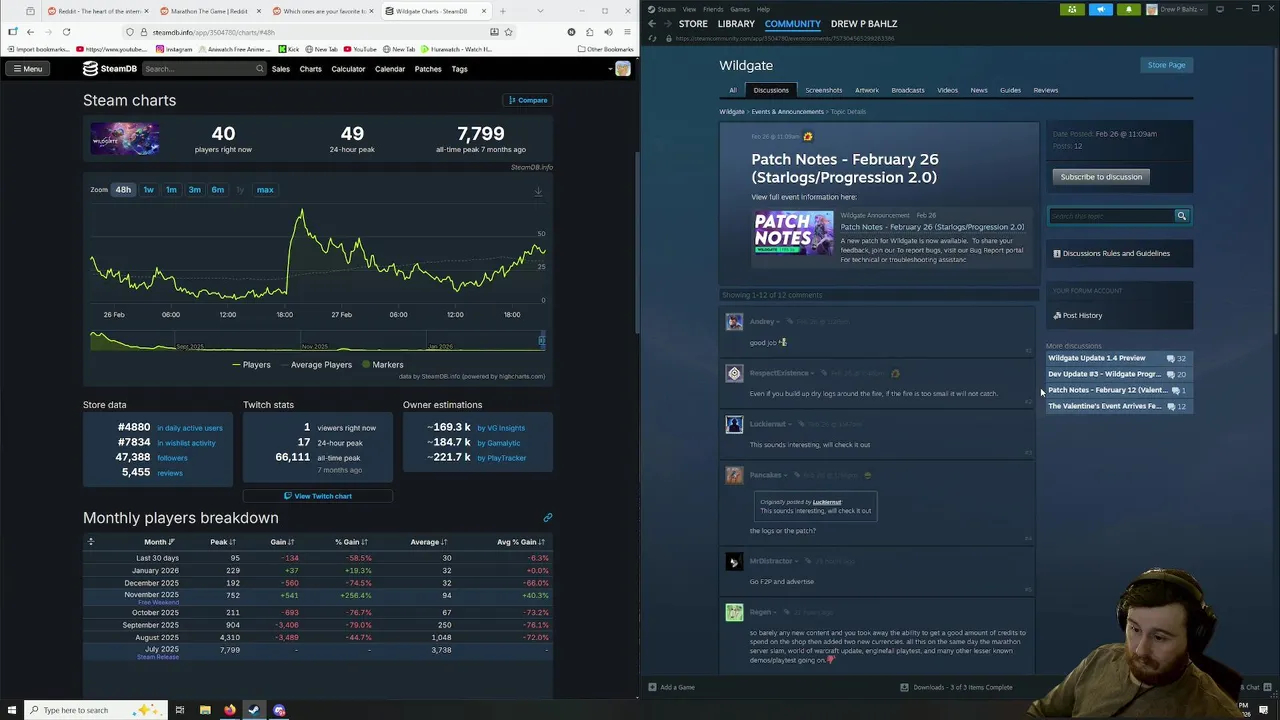
Task: Switch to Steam from the taskbar
Action: 254,710
